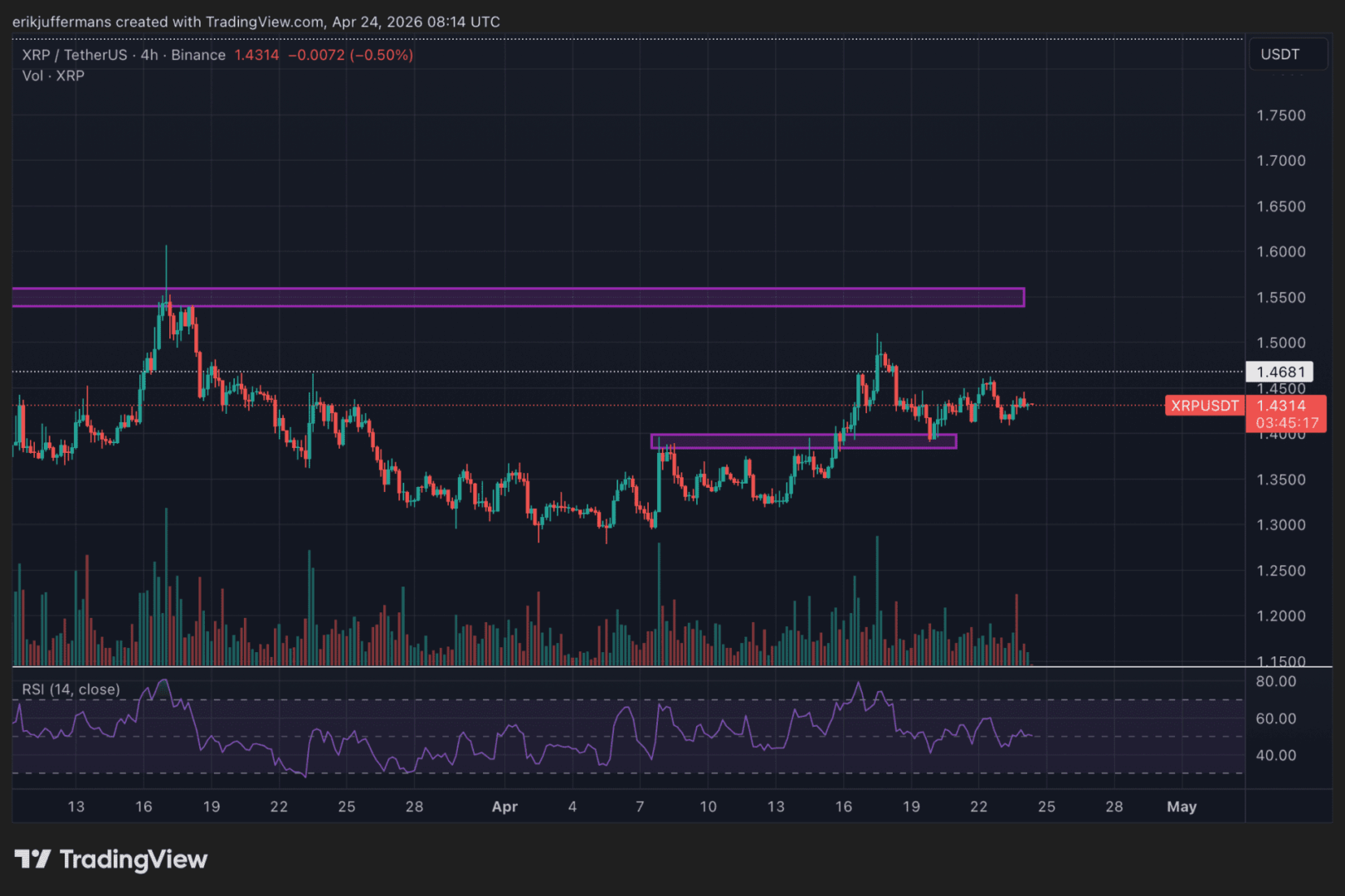Select the upper purple resistance zone rectangle
The image size is (1345, 896).
click(x=514, y=297)
